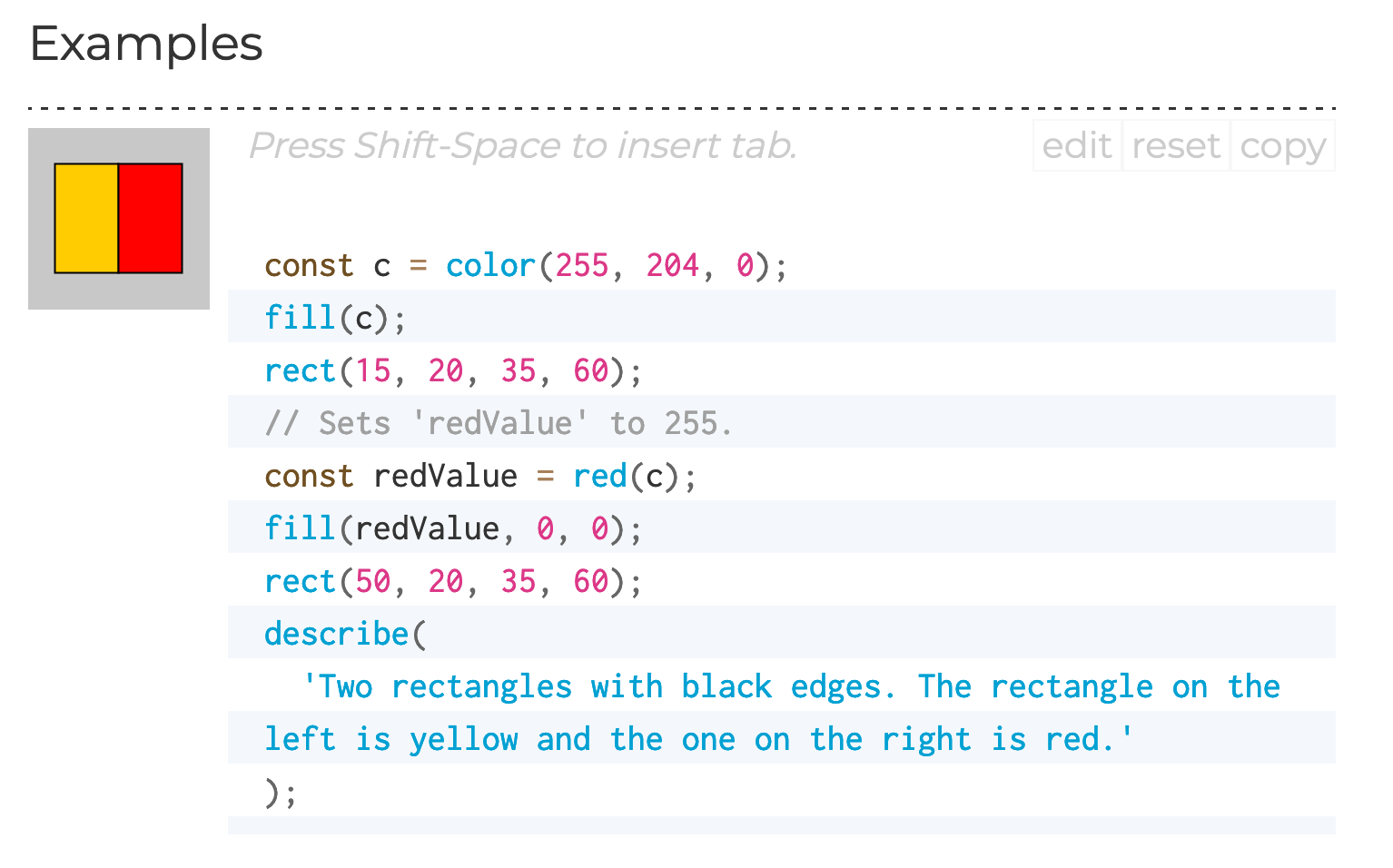The height and width of the screenshot is (868, 1393).
Task: Click the yellow and red rectangle preview canvas
Action: pyautogui.click(x=118, y=218)
